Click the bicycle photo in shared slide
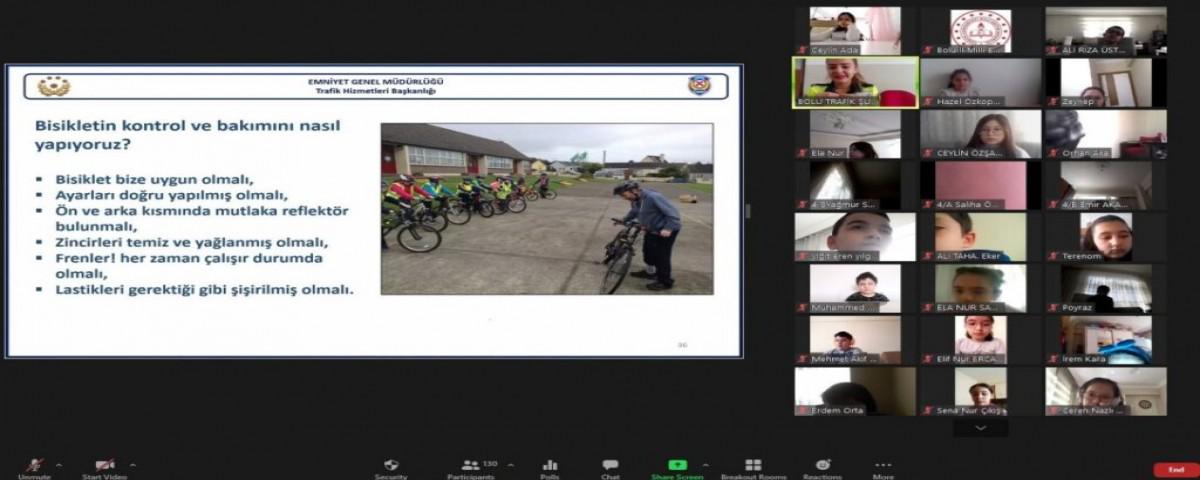This screenshot has height=480, width=1200. pyautogui.click(x=547, y=208)
